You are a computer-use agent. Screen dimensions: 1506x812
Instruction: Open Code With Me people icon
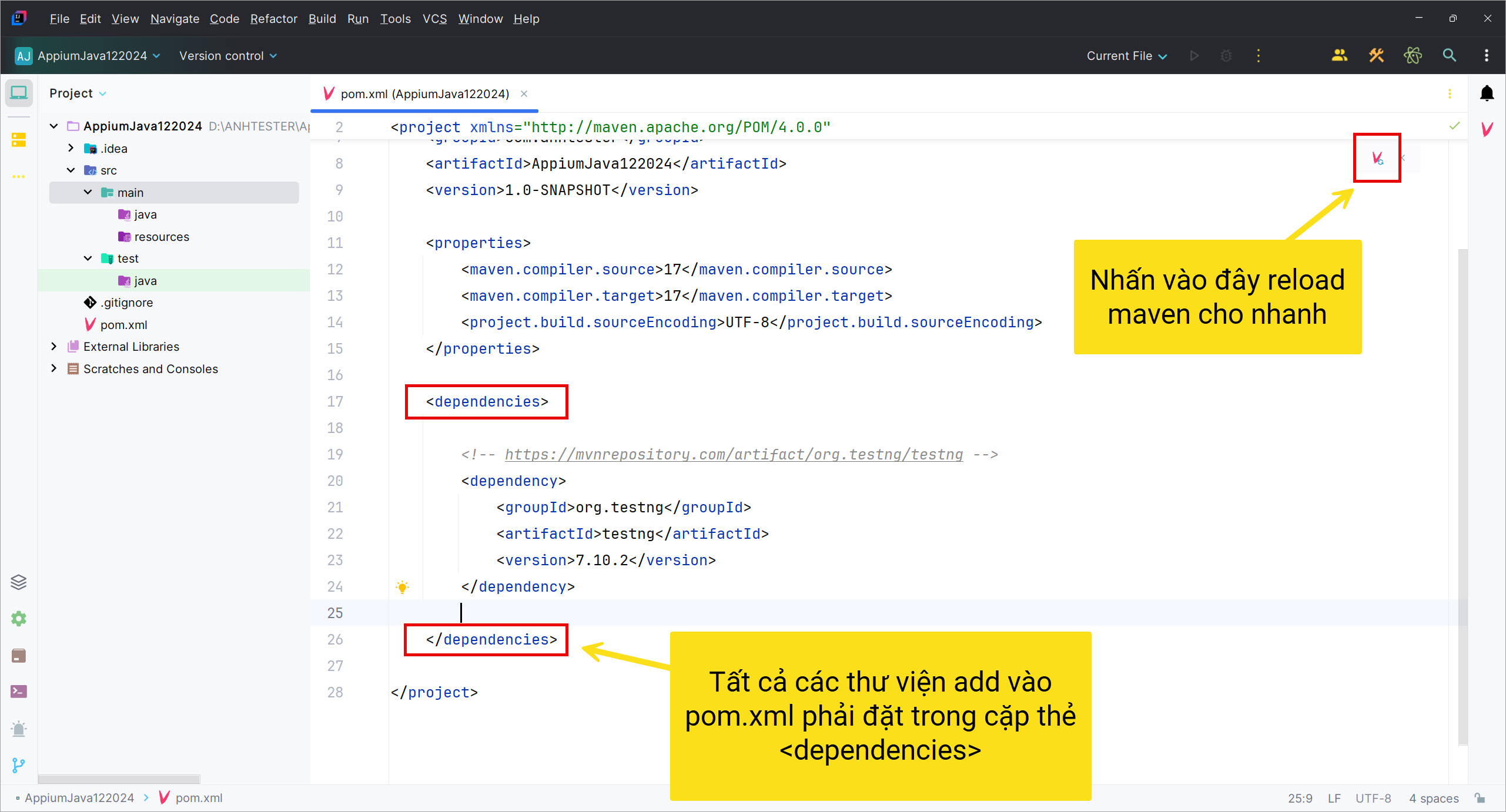(x=1340, y=56)
